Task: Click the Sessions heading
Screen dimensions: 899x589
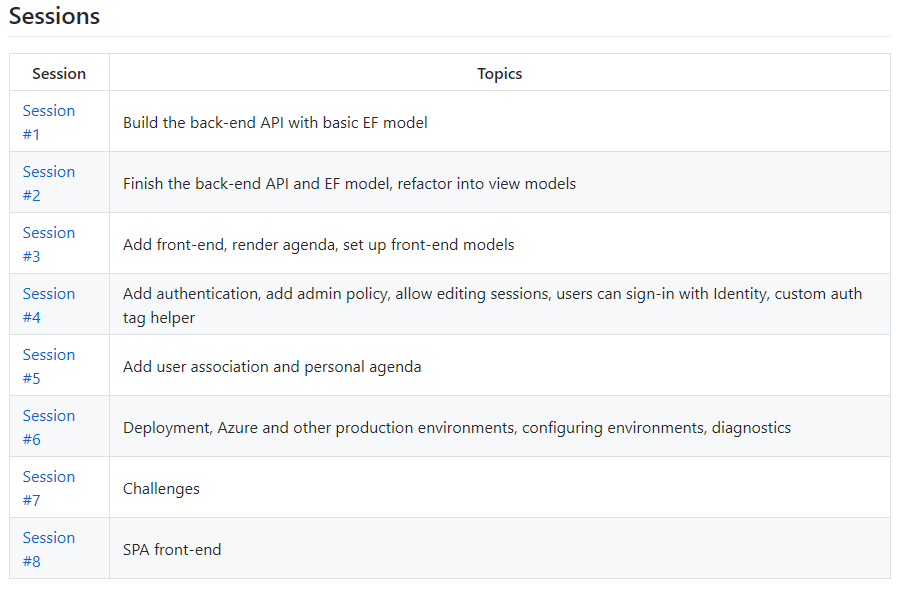Action: click(x=54, y=16)
